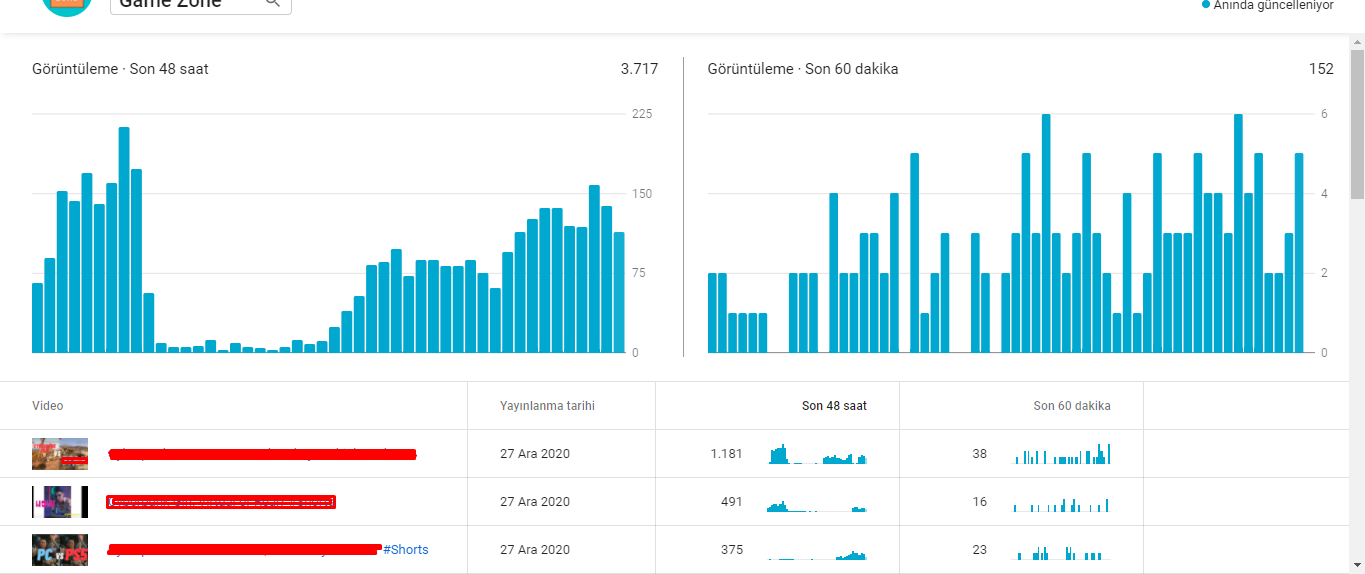Open the first video's redacted title
The width and height of the screenshot is (1365, 574).
262,454
